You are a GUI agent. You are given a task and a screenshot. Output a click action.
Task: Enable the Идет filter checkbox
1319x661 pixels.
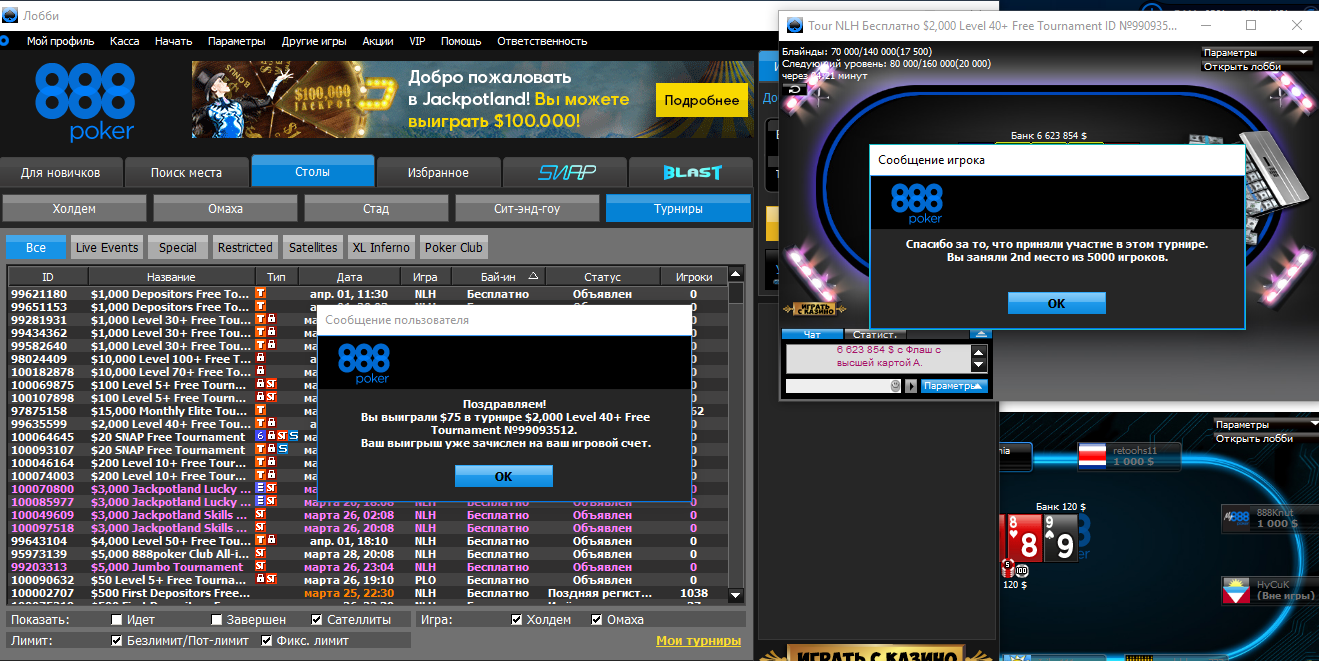point(117,620)
